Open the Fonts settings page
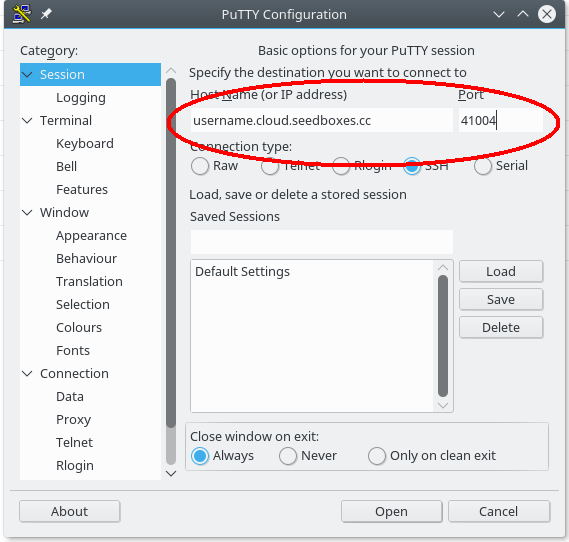Screen dimensions: 569x542 73,350
